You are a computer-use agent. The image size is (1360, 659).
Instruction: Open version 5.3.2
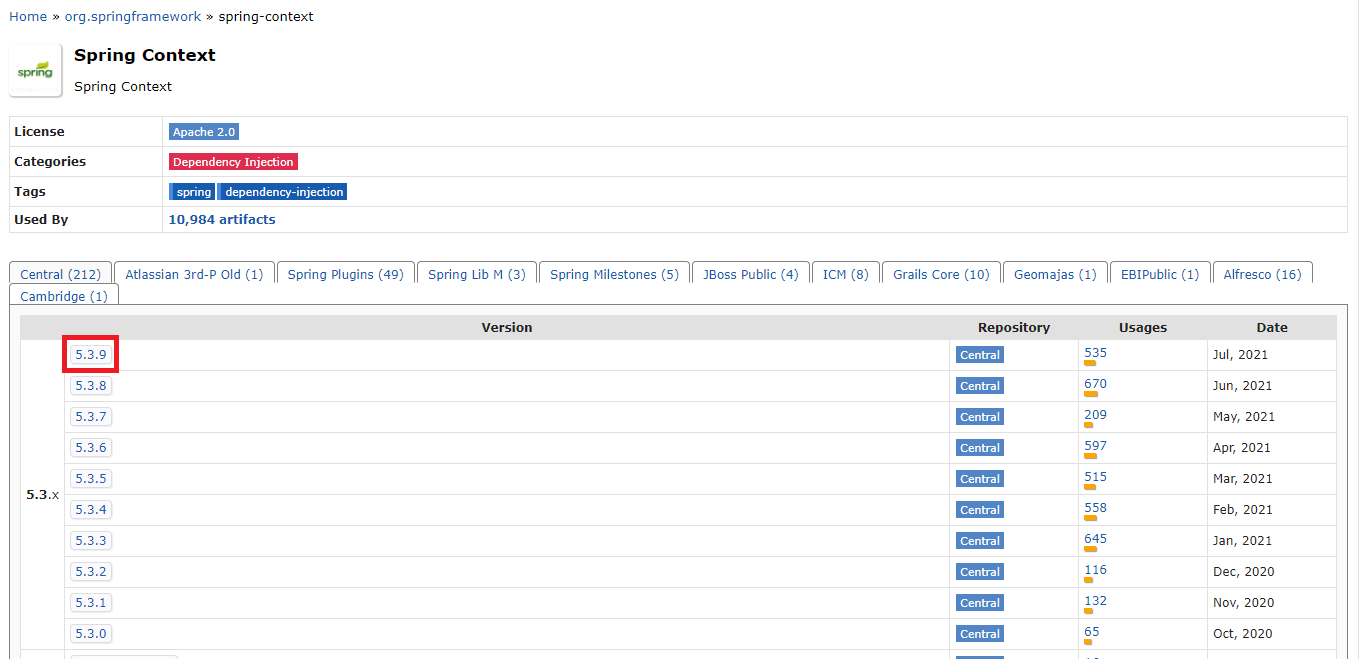coord(91,571)
